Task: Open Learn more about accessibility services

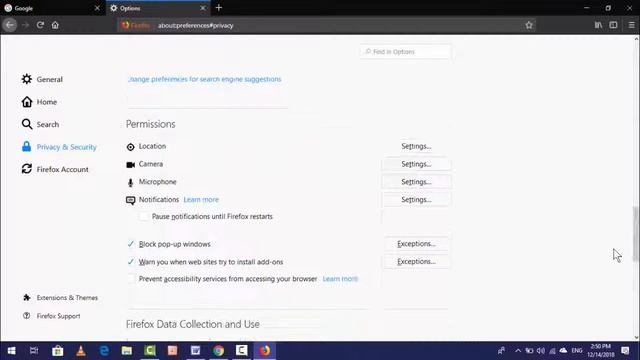Action: pyautogui.click(x=340, y=279)
